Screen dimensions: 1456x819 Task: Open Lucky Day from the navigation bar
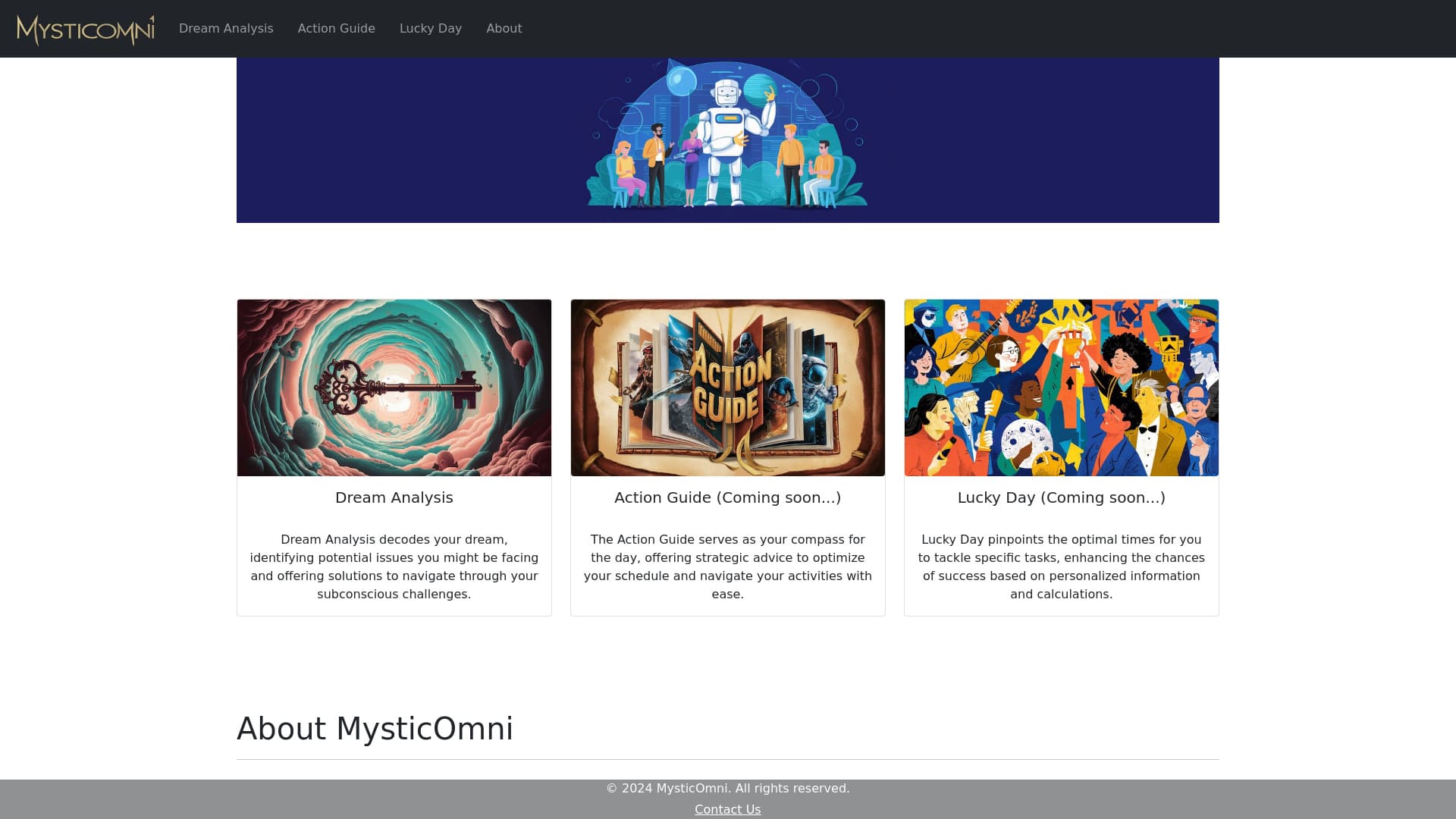point(430,28)
